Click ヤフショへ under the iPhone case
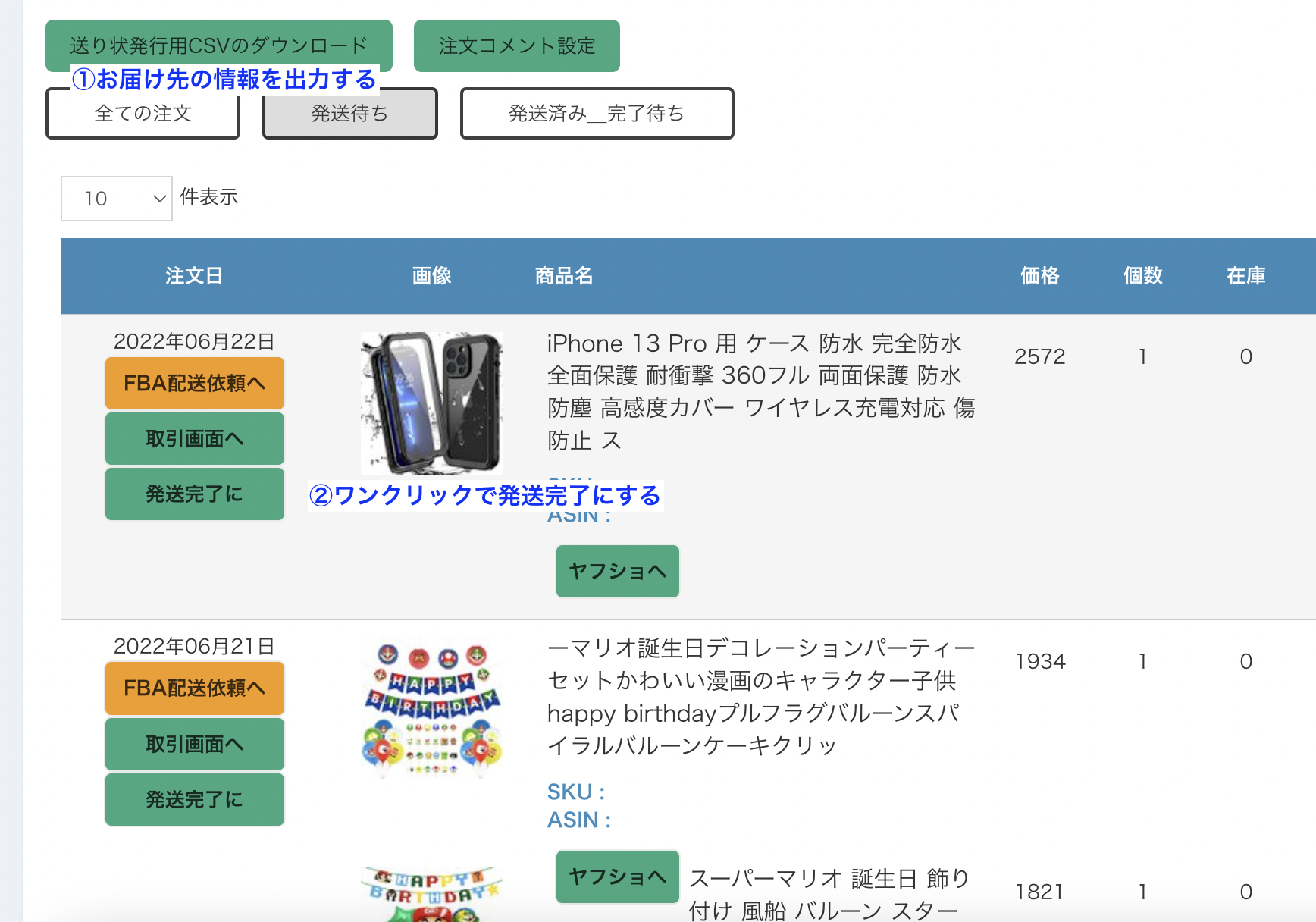1316x922 pixels. (618, 571)
